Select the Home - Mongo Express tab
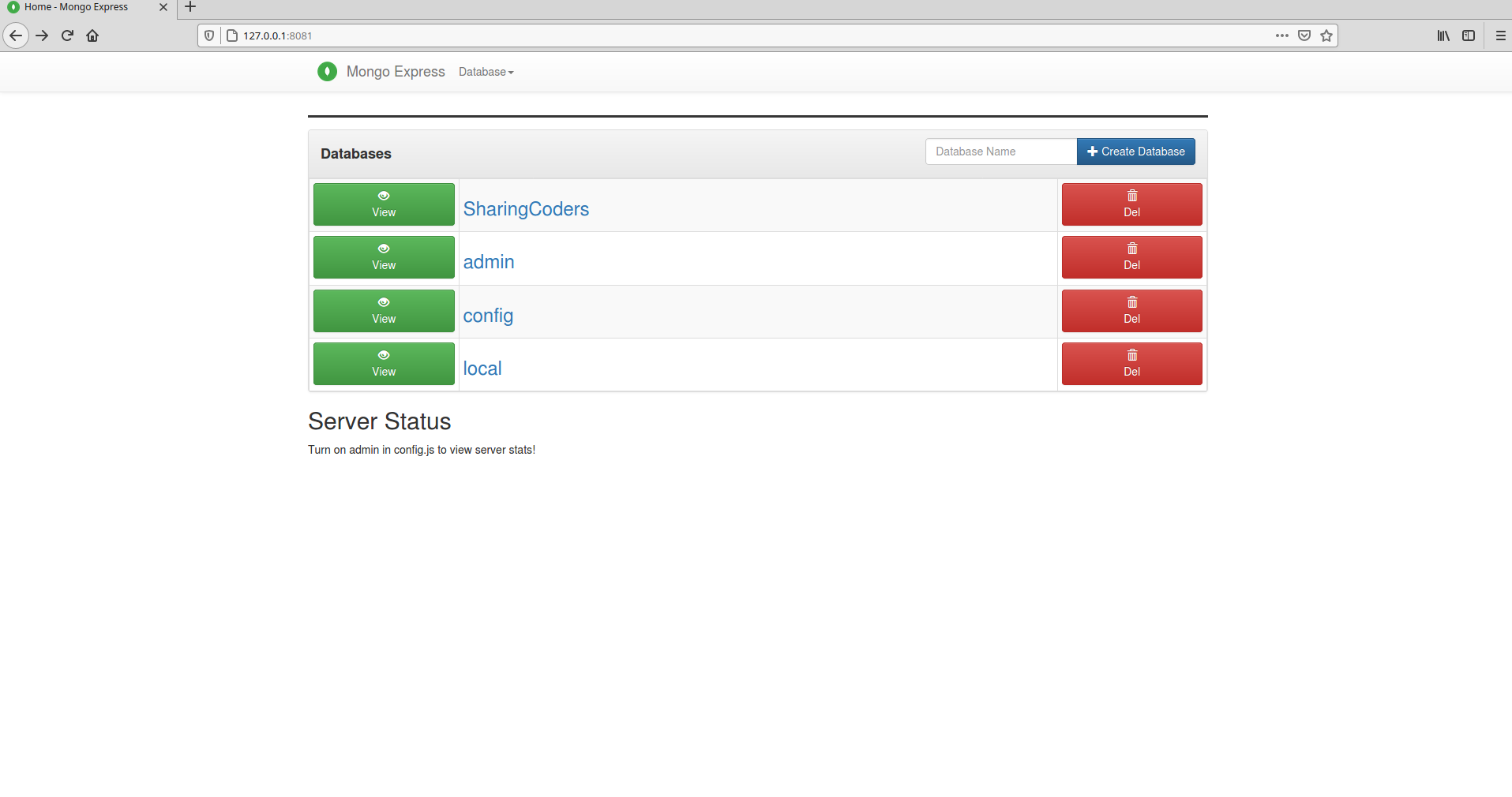Viewport: 1512px width, 797px height. click(x=87, y=8)
